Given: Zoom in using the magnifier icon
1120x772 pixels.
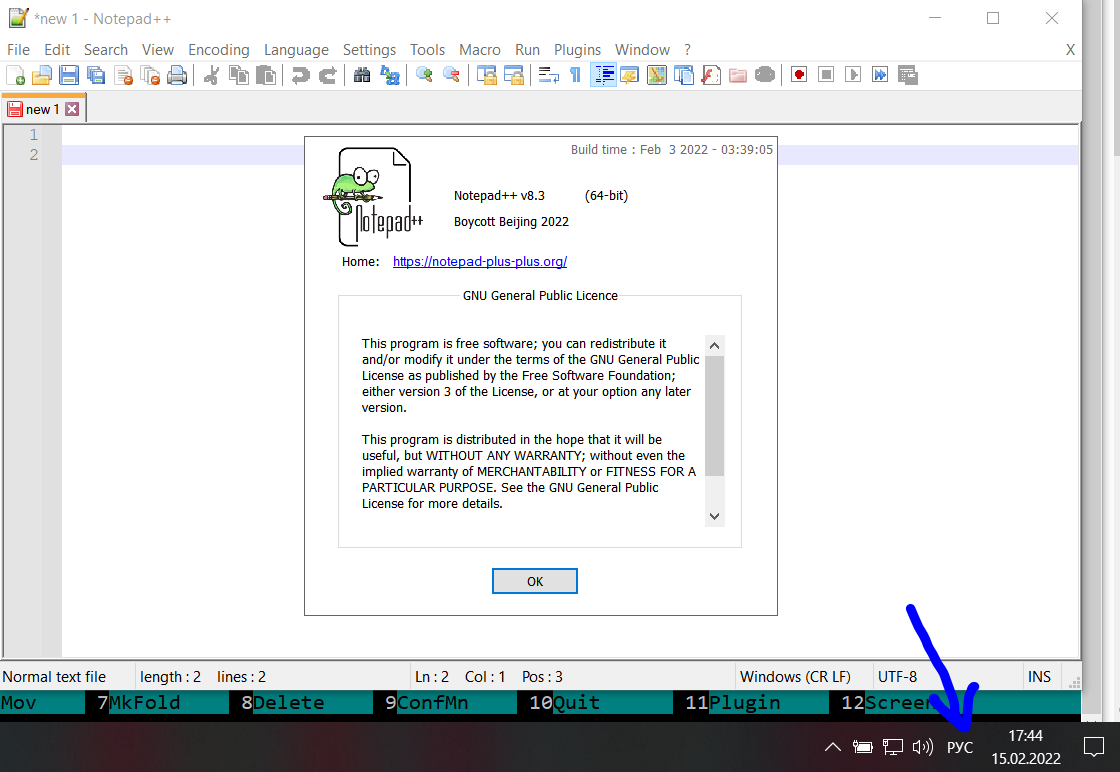Looking at the screenshot, I should point(423,75).
